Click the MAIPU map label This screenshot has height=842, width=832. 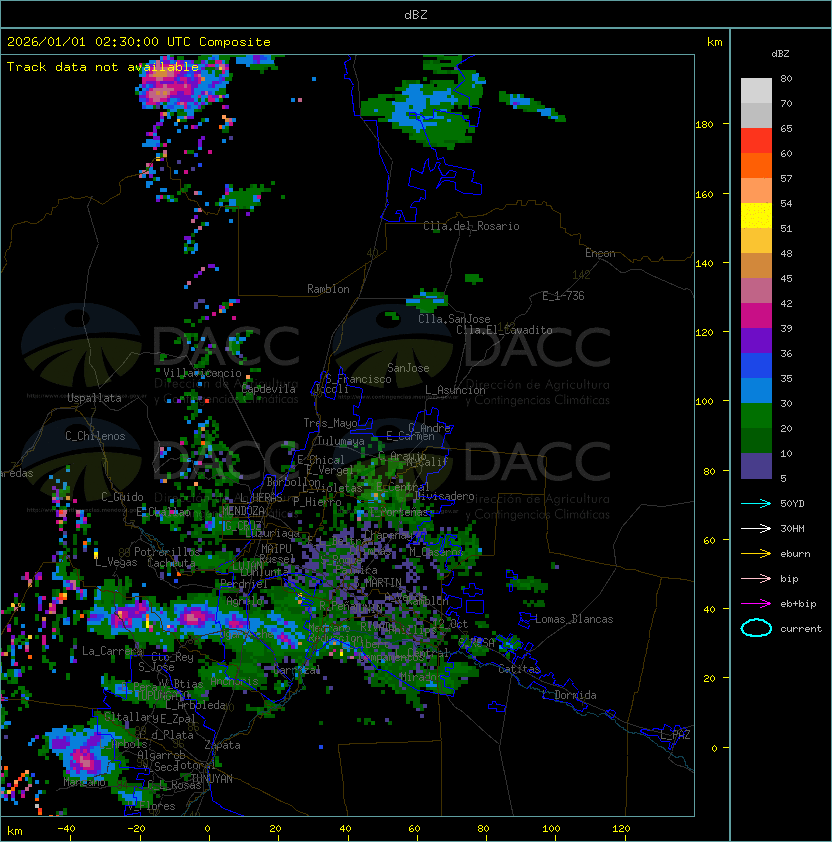tap(276, 549)
